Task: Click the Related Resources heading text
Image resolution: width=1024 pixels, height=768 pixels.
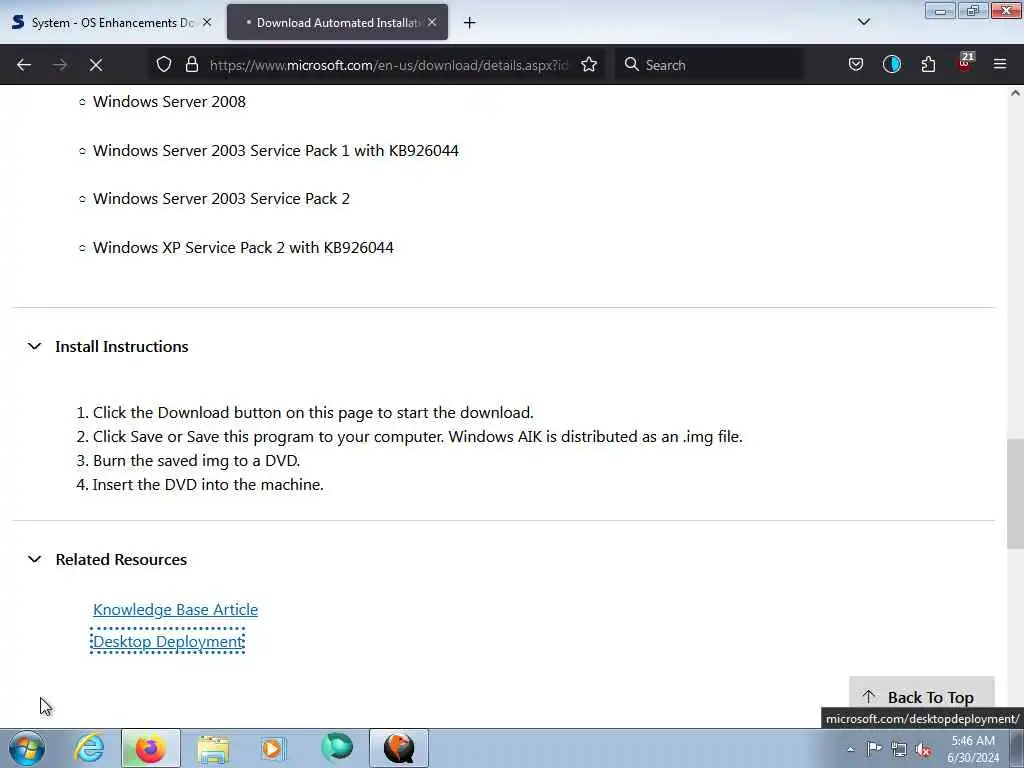Action: coord(121,559)
